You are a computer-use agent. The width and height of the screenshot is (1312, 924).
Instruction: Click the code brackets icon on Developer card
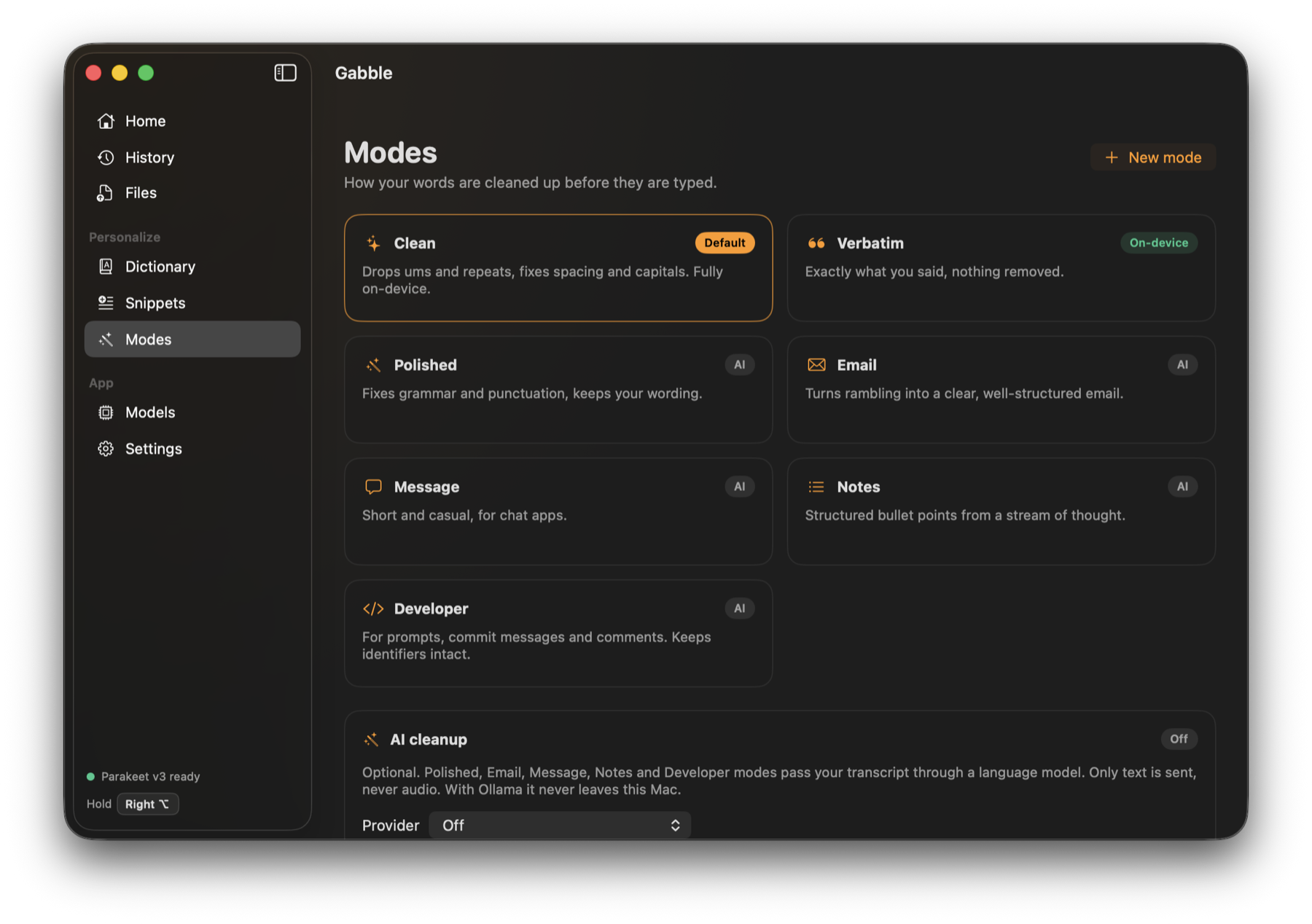pyautogui.click(x=373, y=608)
